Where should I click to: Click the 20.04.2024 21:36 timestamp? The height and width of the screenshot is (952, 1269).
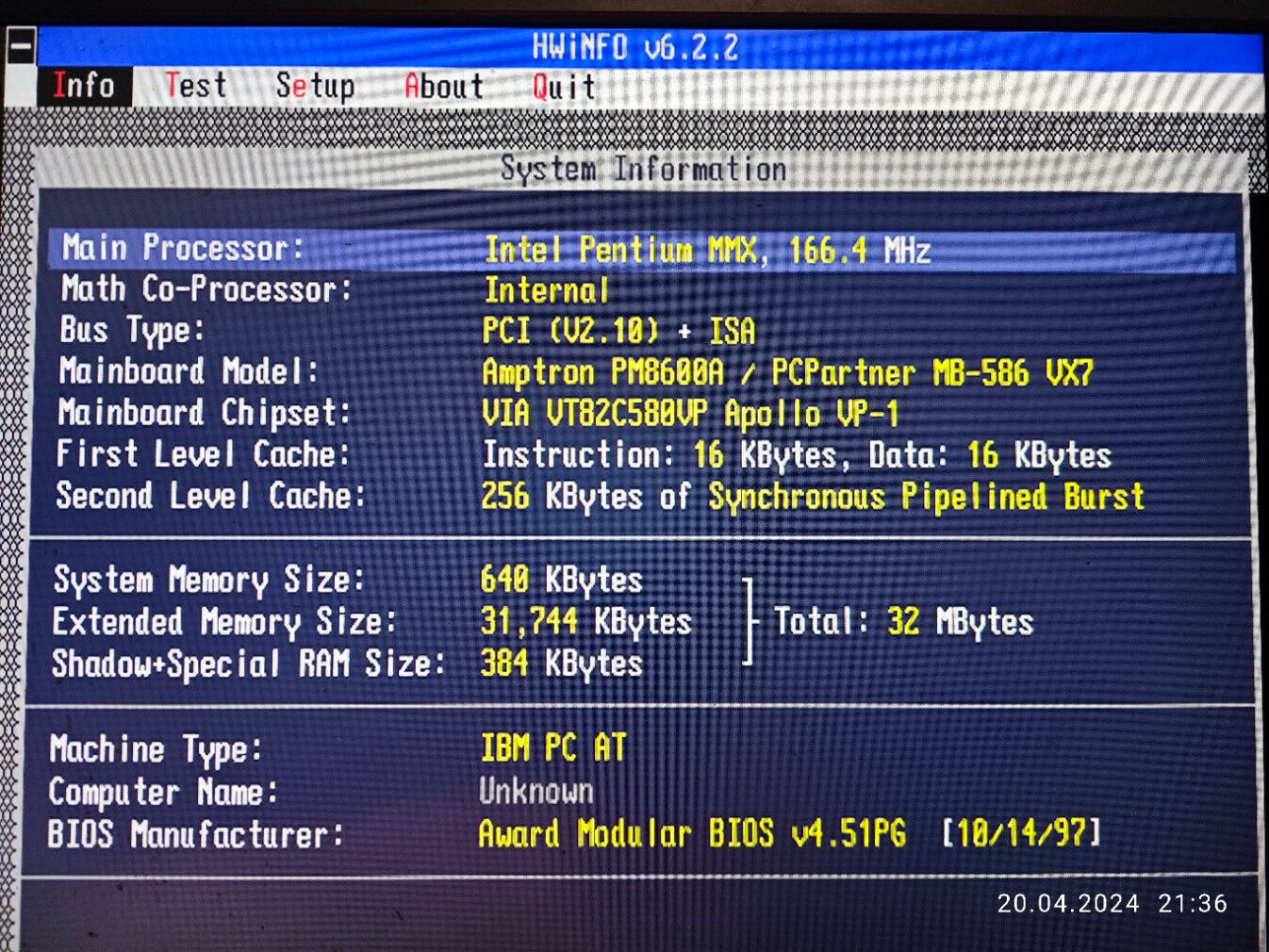(1112, 904)
